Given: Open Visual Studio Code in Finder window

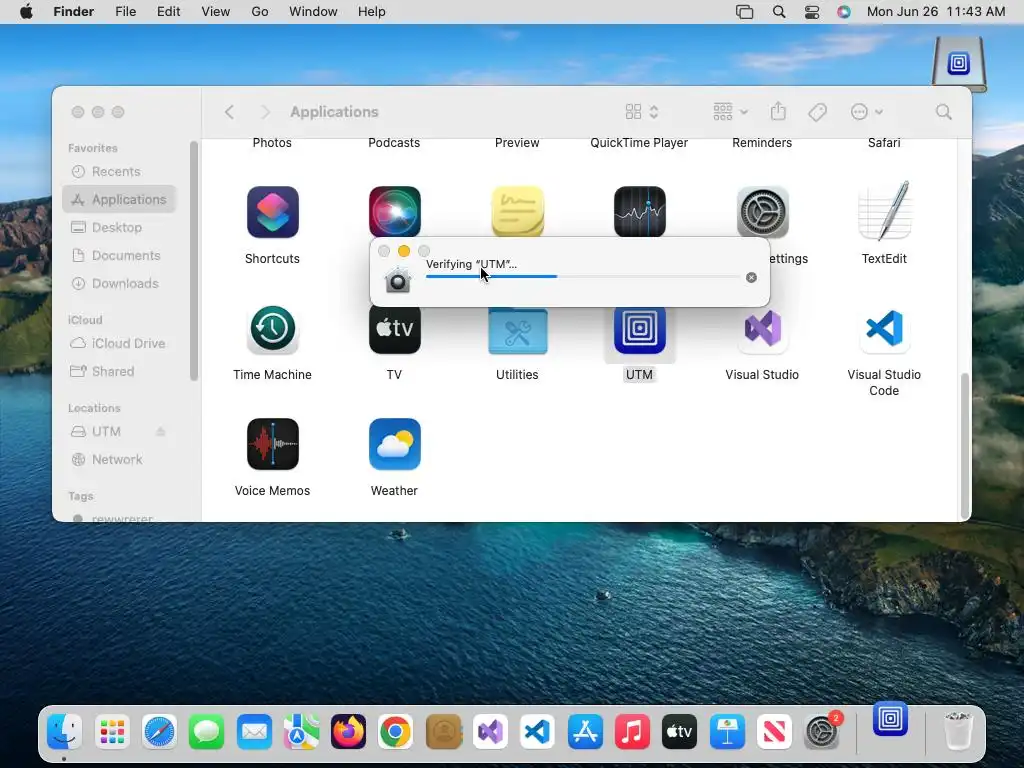Looking at the screenshot, I should click(x=884, y=328).
